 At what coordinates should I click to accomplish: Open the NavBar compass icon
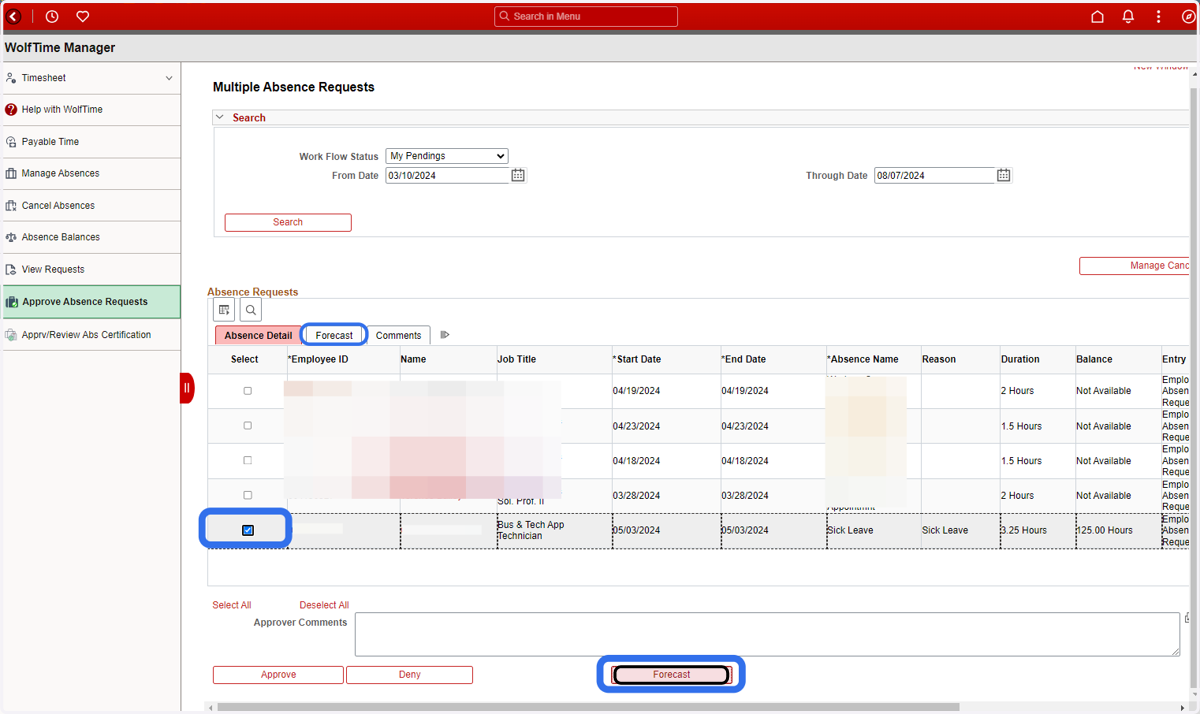[x=1188, y=16]
